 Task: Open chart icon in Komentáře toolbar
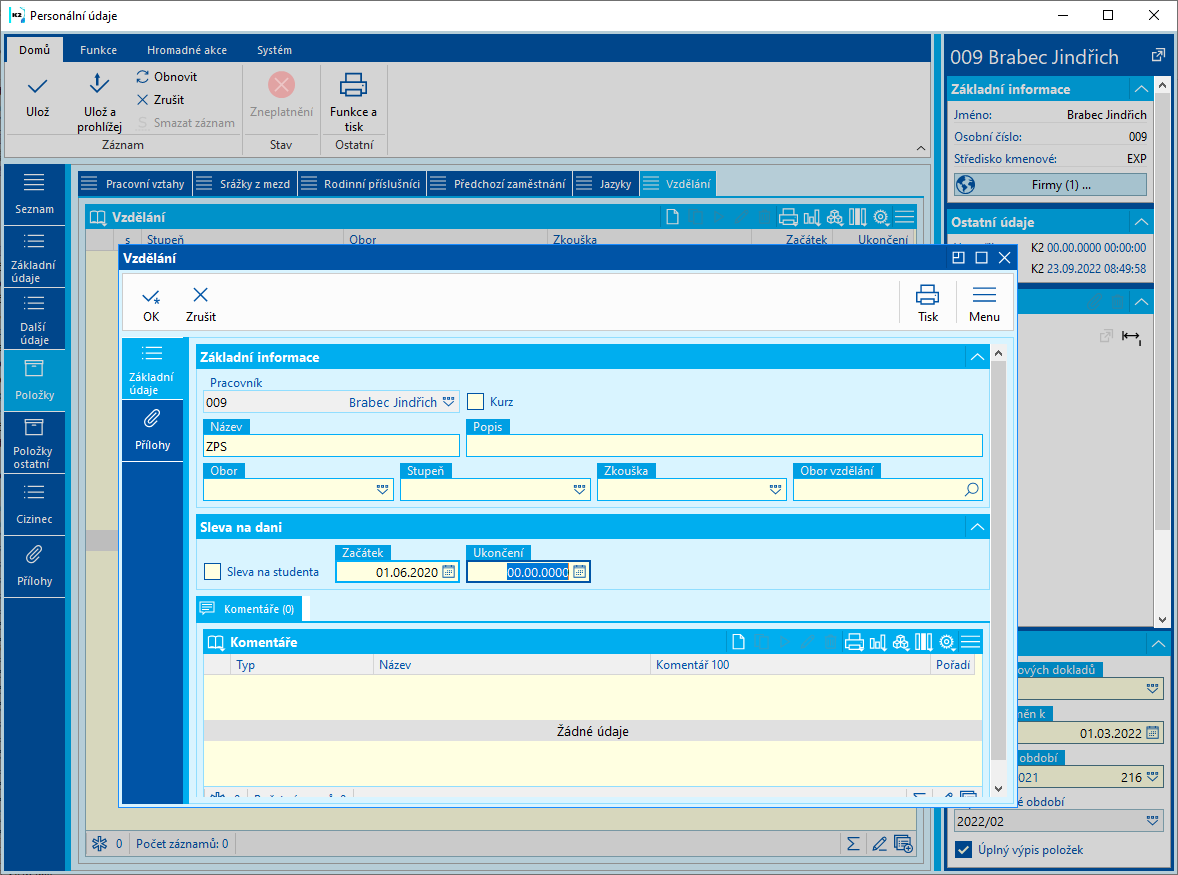click(877, 642)
